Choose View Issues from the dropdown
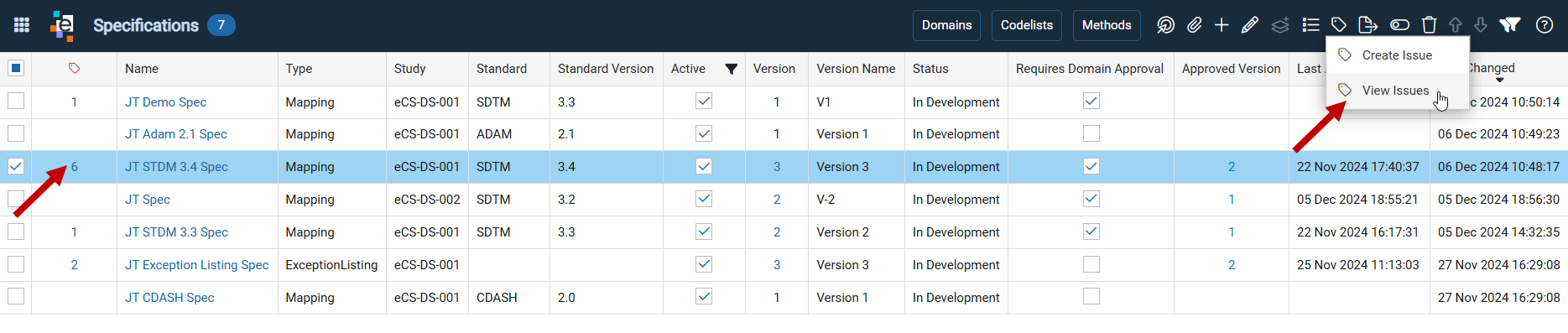This screenshot has height=333, width=1568. tap(1398, 91)
